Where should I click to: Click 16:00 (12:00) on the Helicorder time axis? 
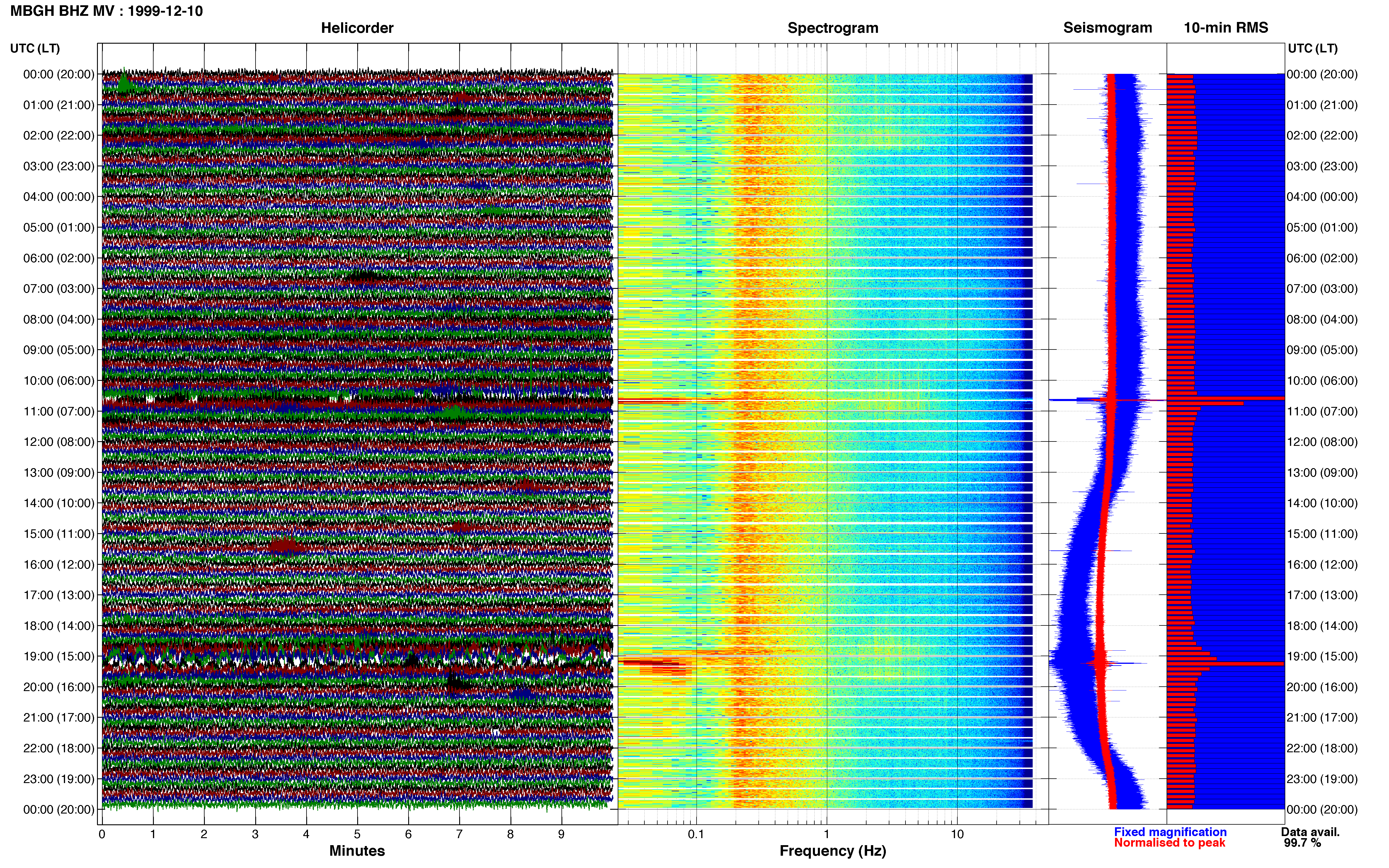(x=59, y=564)
